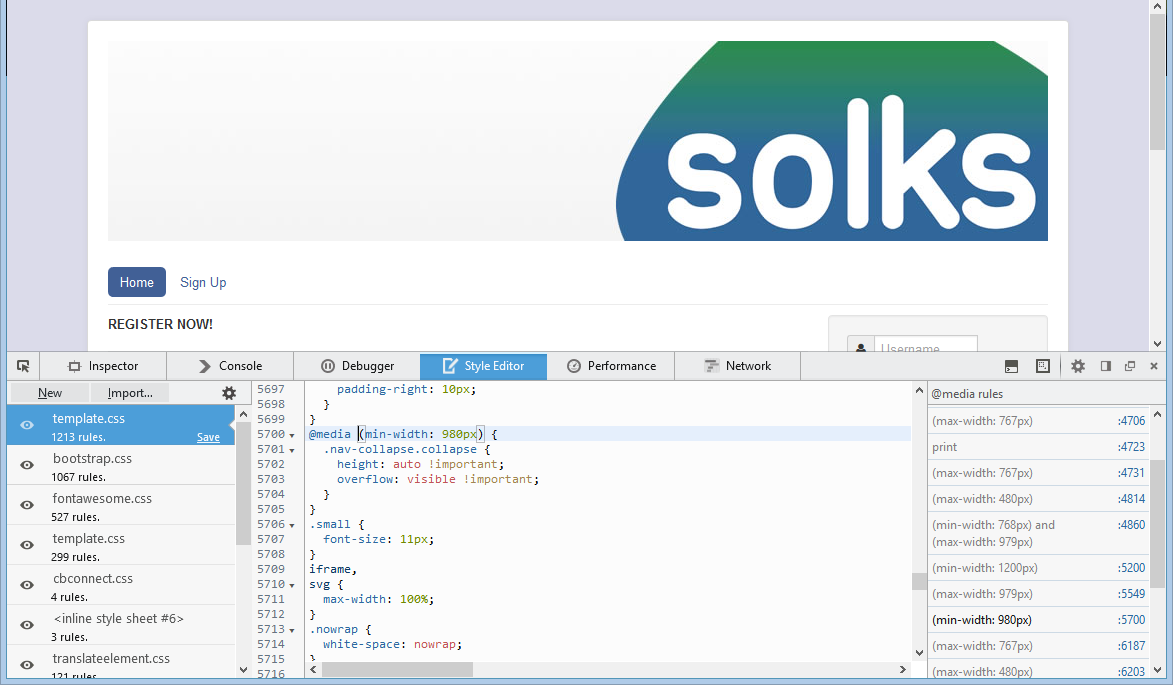This screenshot has width=1173, height=685.
Task: Toggle visibility of selected template.css (1213 rules)
Action: [27, 426]
